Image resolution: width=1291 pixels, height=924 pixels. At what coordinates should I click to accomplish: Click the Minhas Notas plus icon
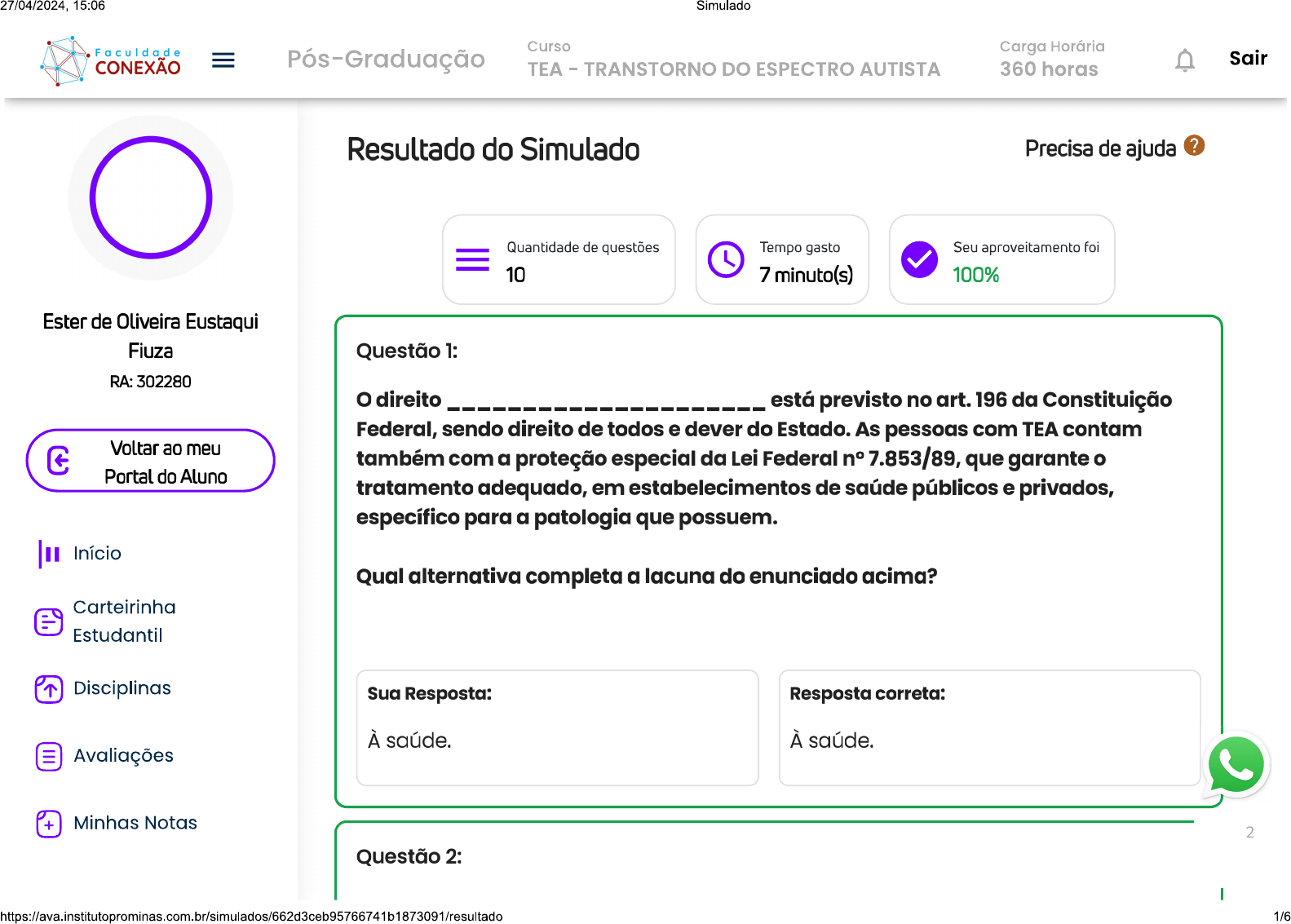[49, 824]
